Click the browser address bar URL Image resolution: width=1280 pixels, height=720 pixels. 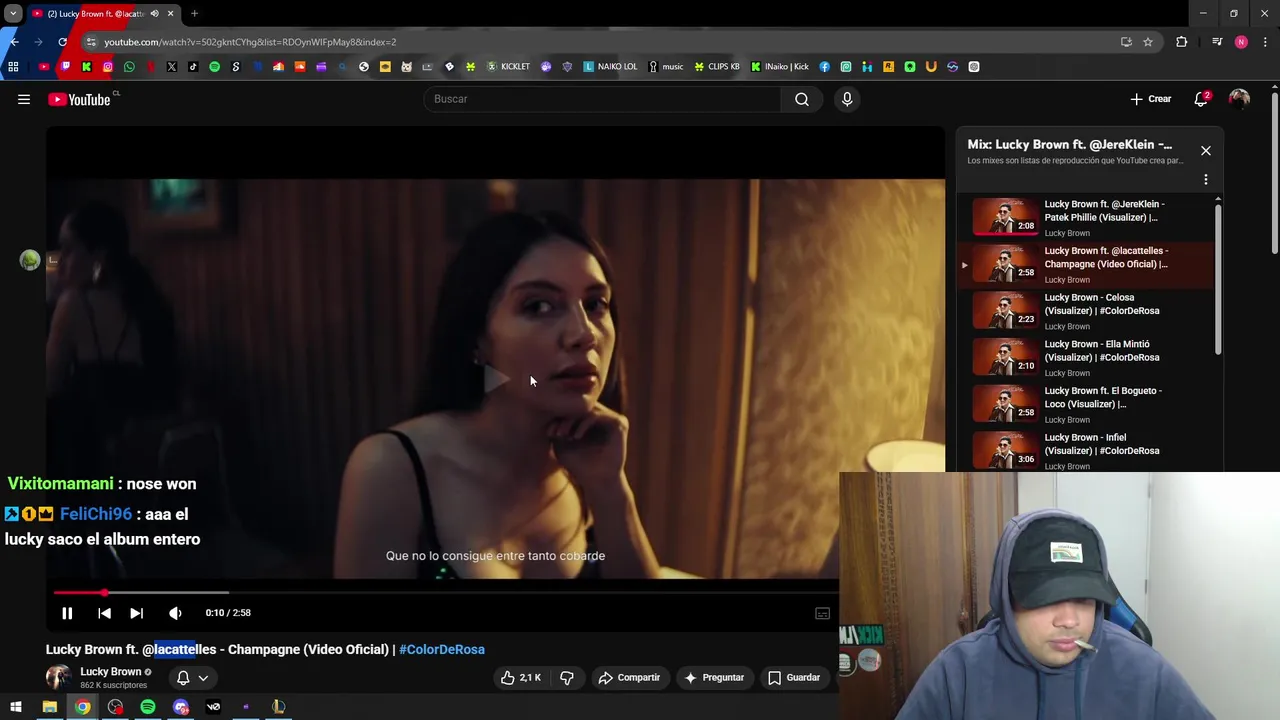pos(250,42)
